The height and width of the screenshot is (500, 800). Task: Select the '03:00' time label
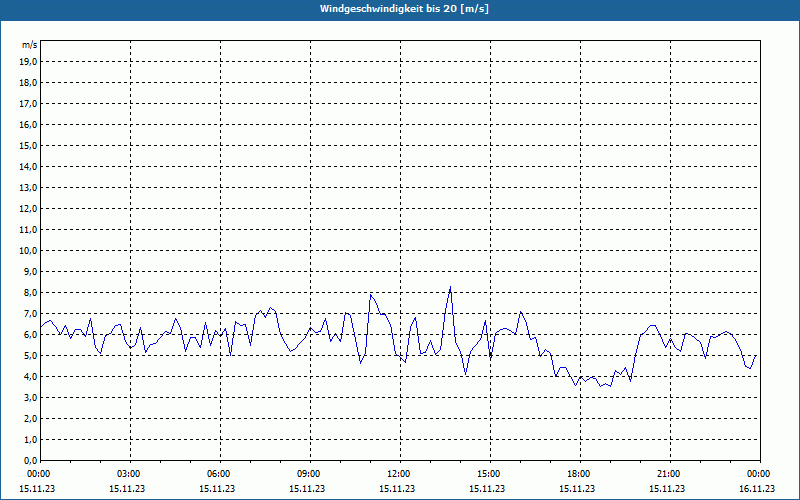click(x=129, y=474)
